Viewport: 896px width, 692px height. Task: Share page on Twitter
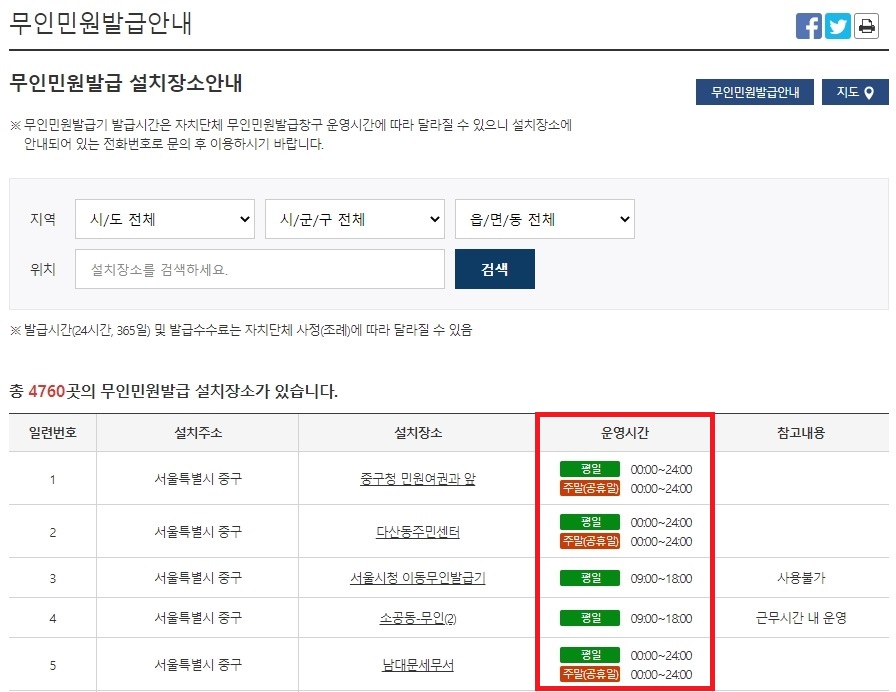(838, 26)
